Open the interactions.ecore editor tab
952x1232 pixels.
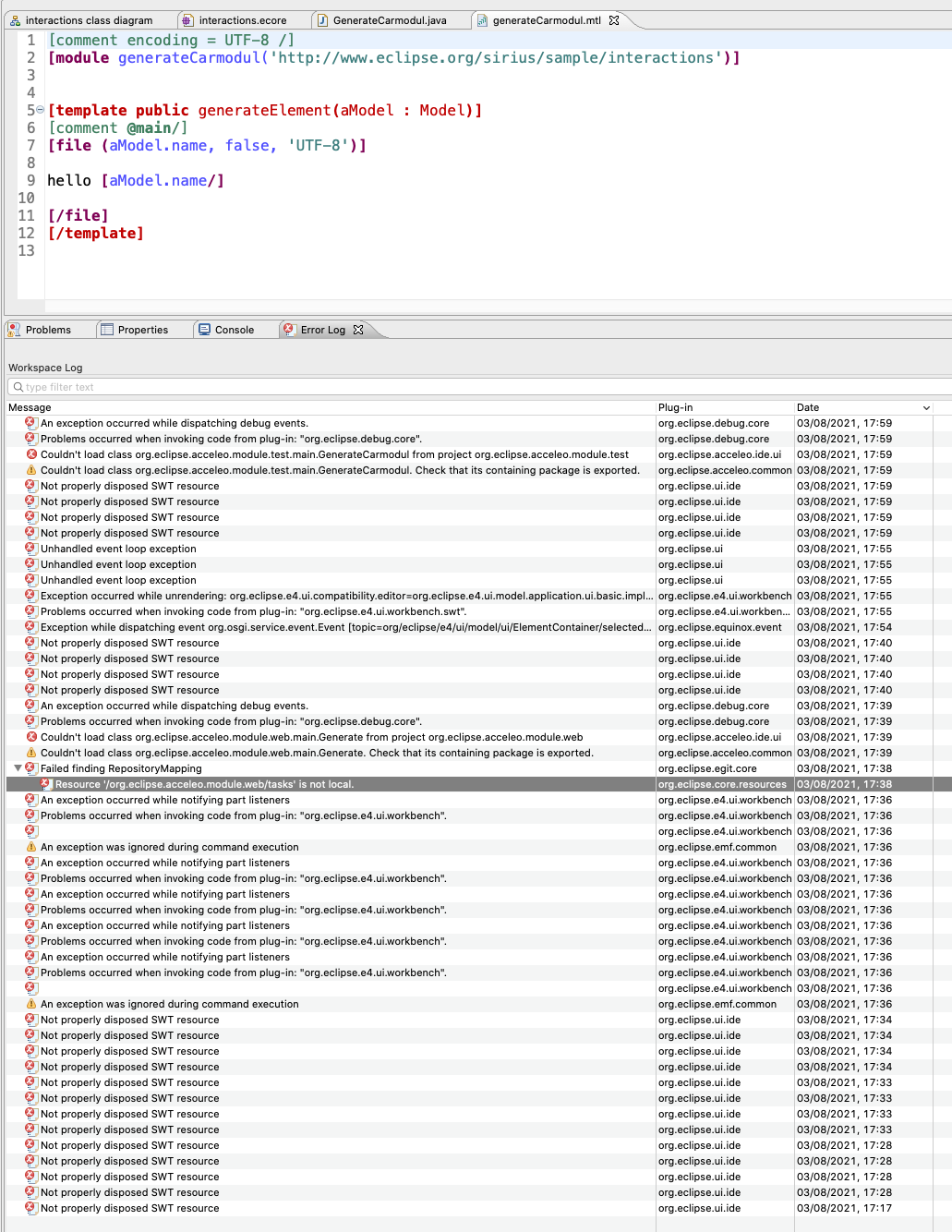pyautogui.click(x=242, y=20)
